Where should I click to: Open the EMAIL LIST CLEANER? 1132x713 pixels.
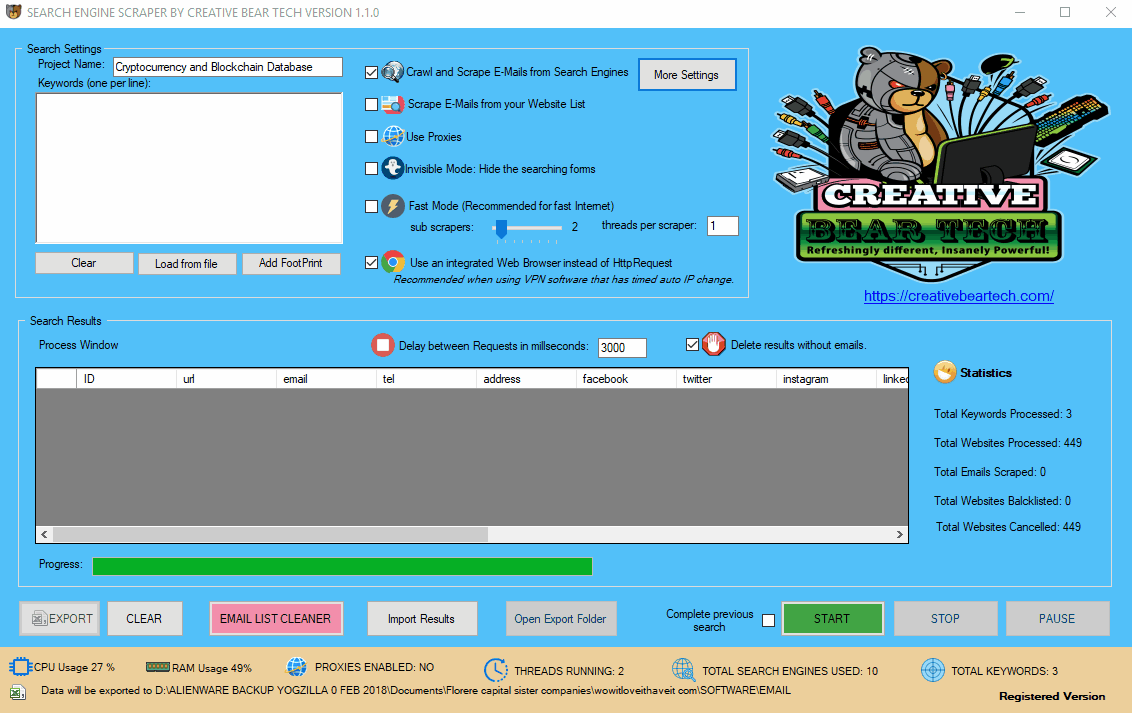(x=276, y=618)
